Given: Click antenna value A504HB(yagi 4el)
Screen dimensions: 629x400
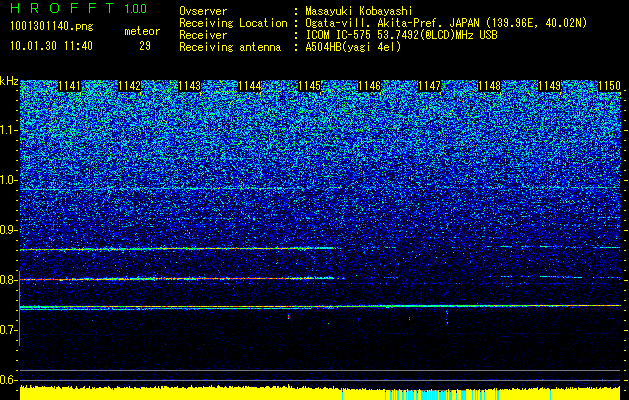Looking at the screenshot, I should tap(353, 47).
